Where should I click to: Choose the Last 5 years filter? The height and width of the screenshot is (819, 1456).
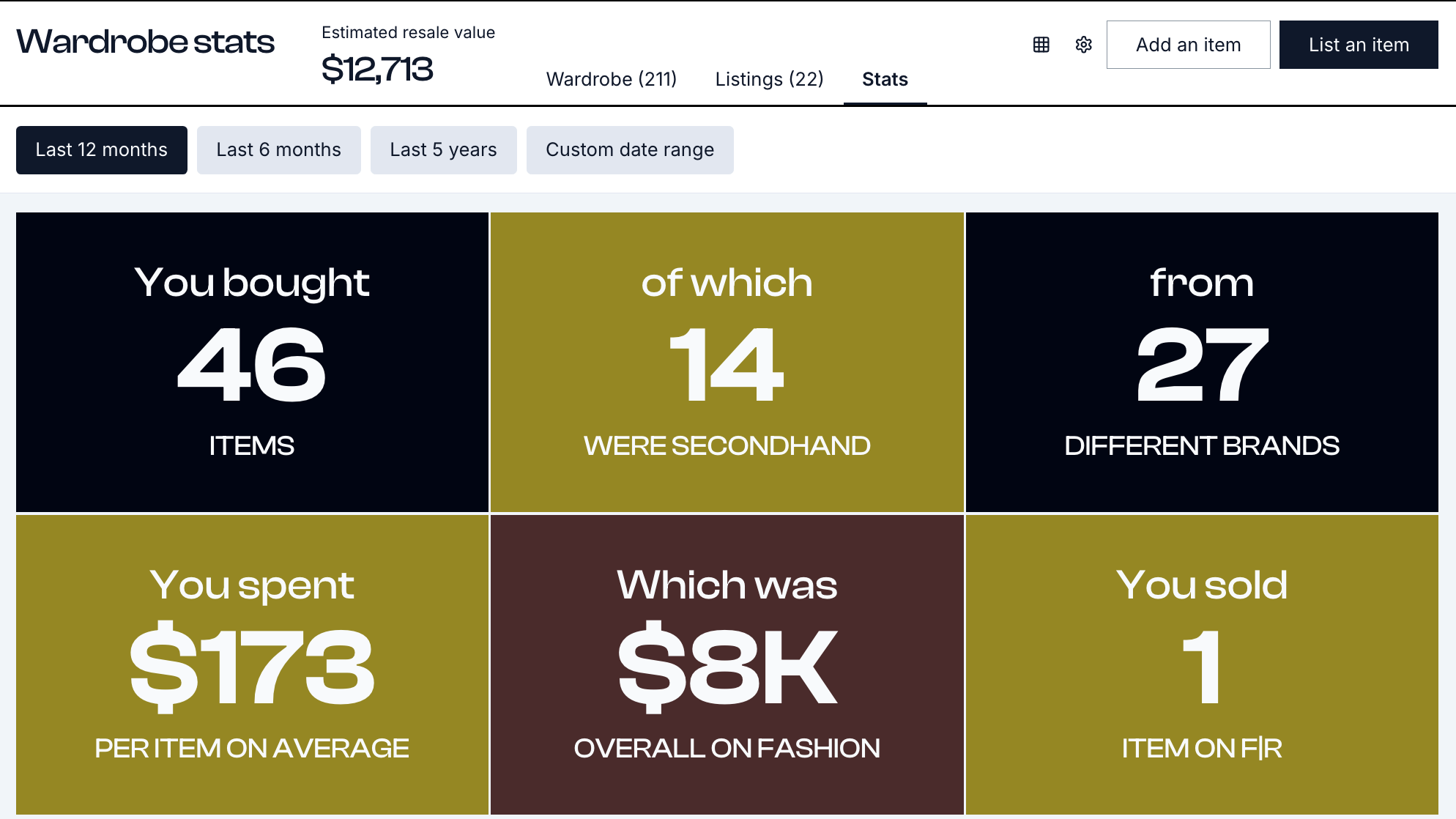click(x=443, y=150)
